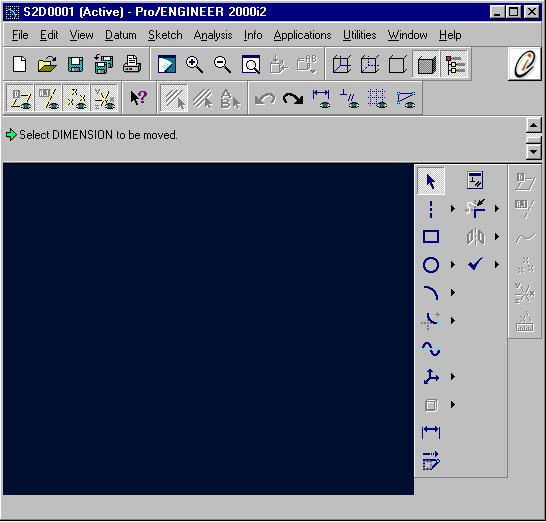
Task: Open the Analysis menu
Action: (x=213, y=35)
